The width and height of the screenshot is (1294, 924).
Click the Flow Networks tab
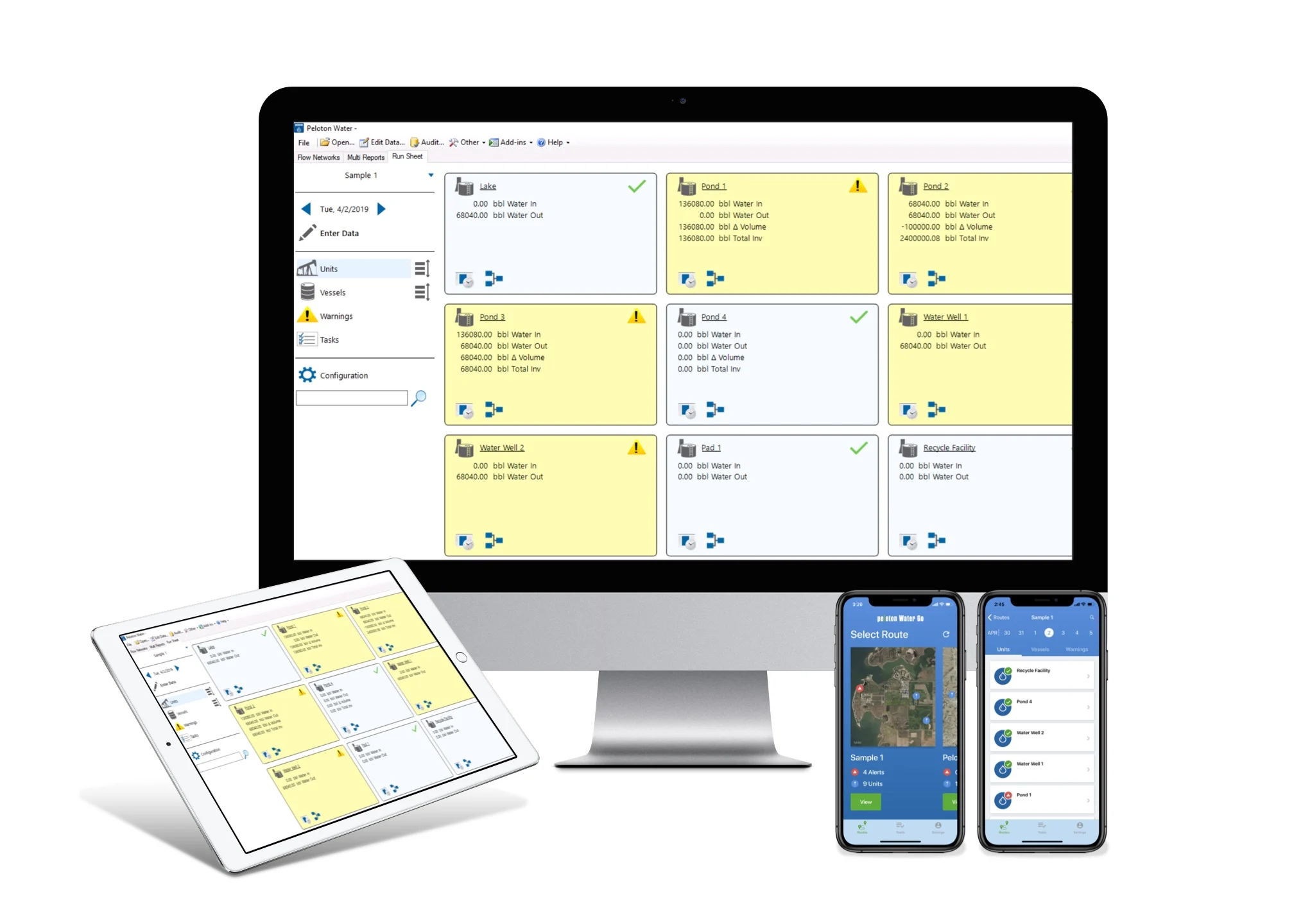313,158
